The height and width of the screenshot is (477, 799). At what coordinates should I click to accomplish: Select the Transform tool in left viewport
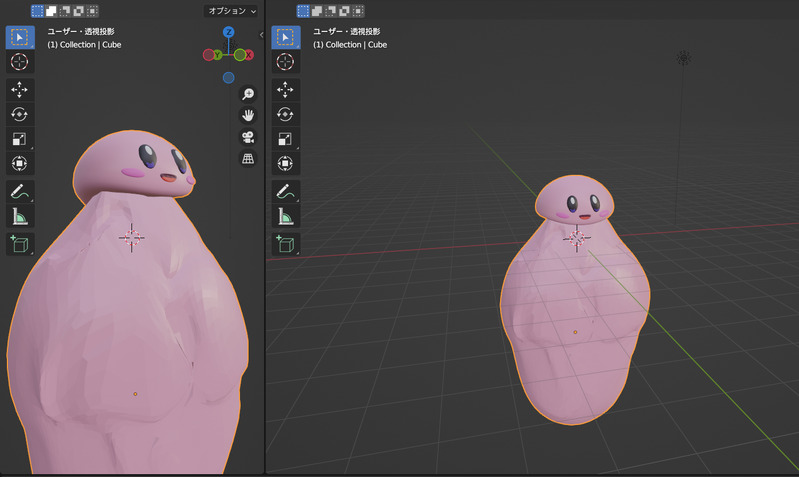tap(20, 163)
